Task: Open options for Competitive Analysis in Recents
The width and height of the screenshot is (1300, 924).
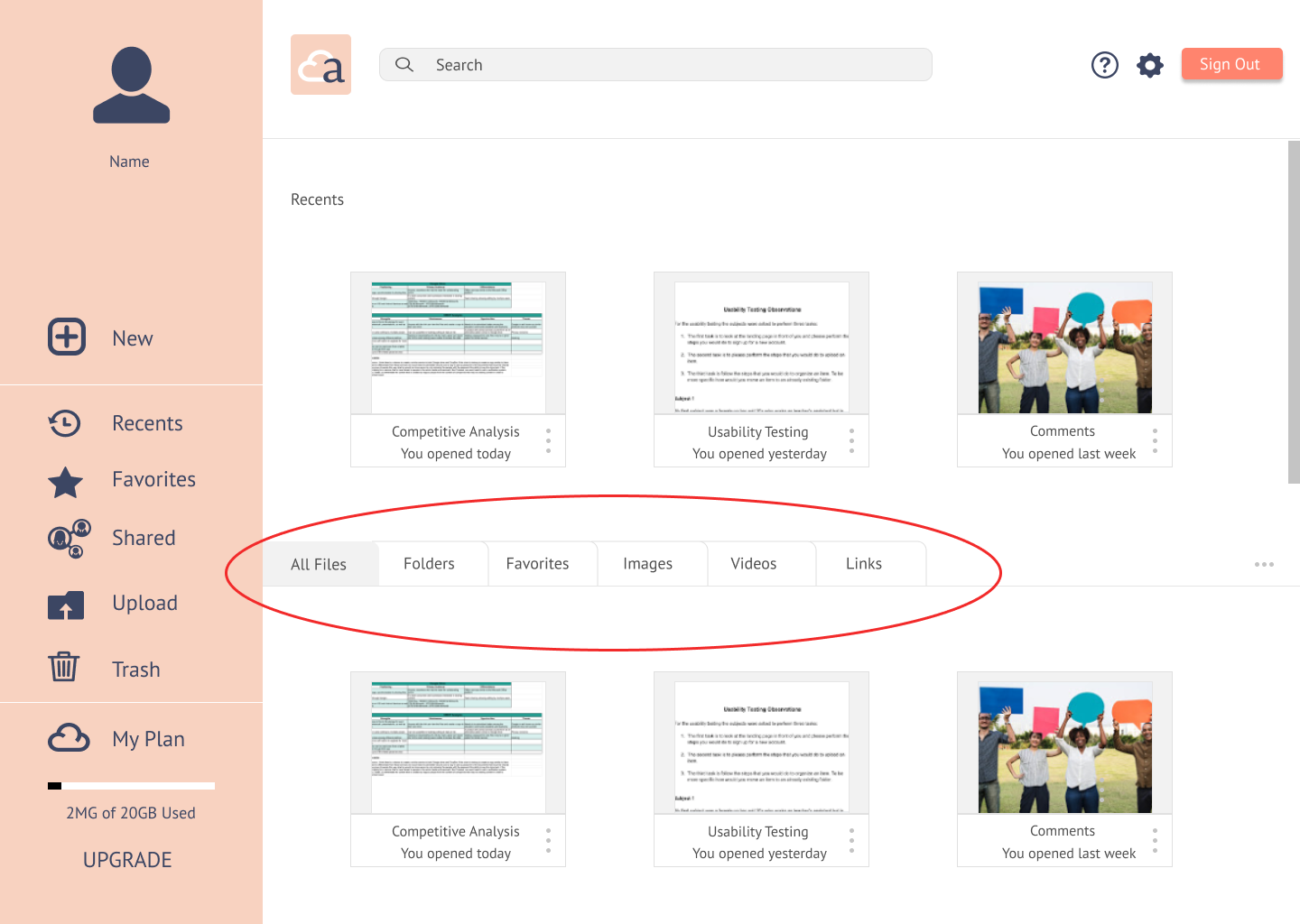Action: (x=548, y=440)
